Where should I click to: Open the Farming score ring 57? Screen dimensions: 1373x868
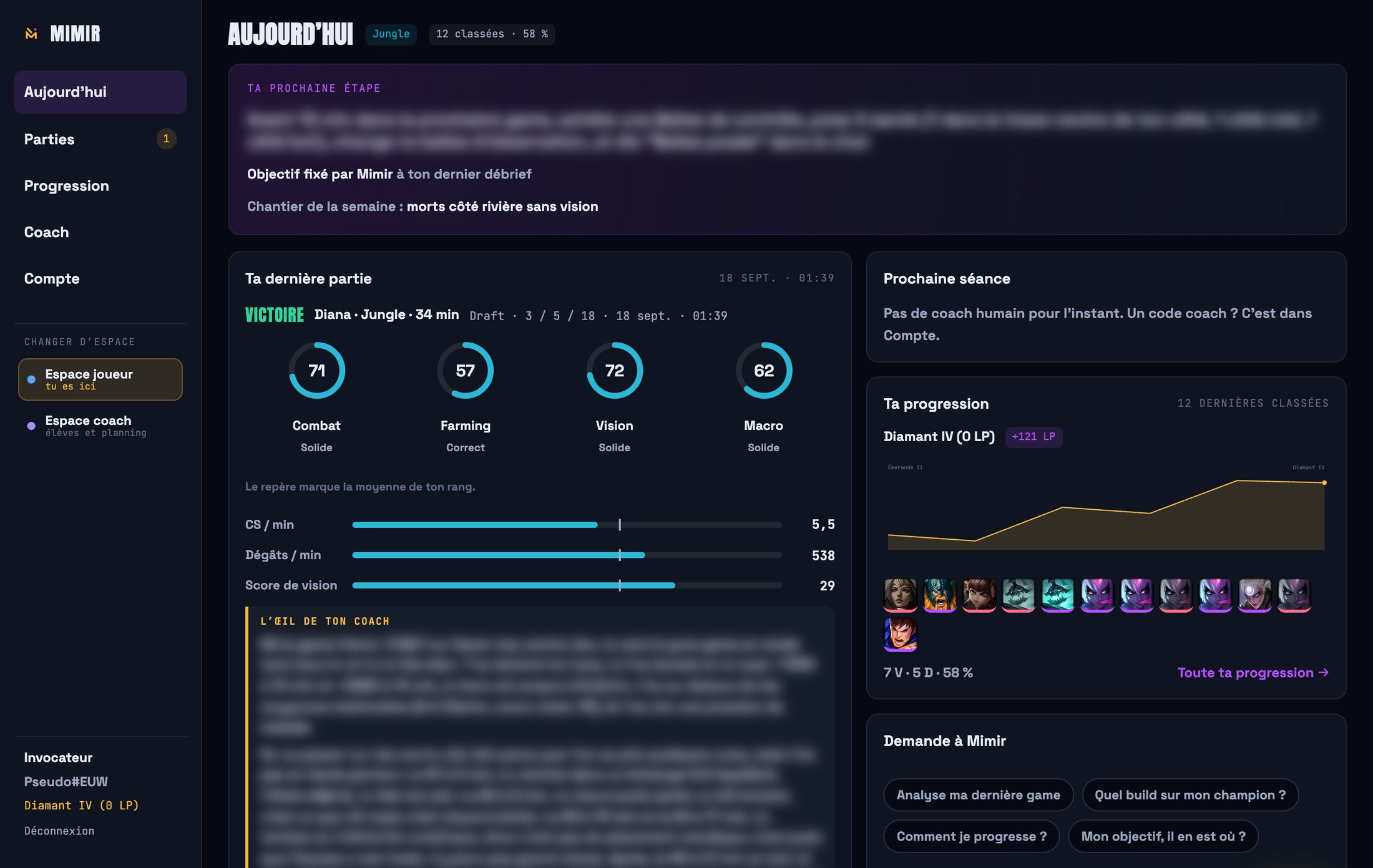[x=466, y=371]
